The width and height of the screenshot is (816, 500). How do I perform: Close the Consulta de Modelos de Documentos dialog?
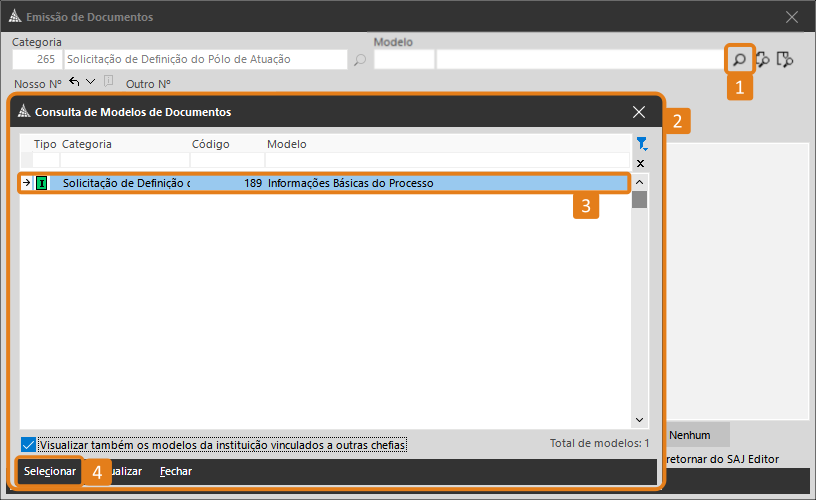click(639, 112)
